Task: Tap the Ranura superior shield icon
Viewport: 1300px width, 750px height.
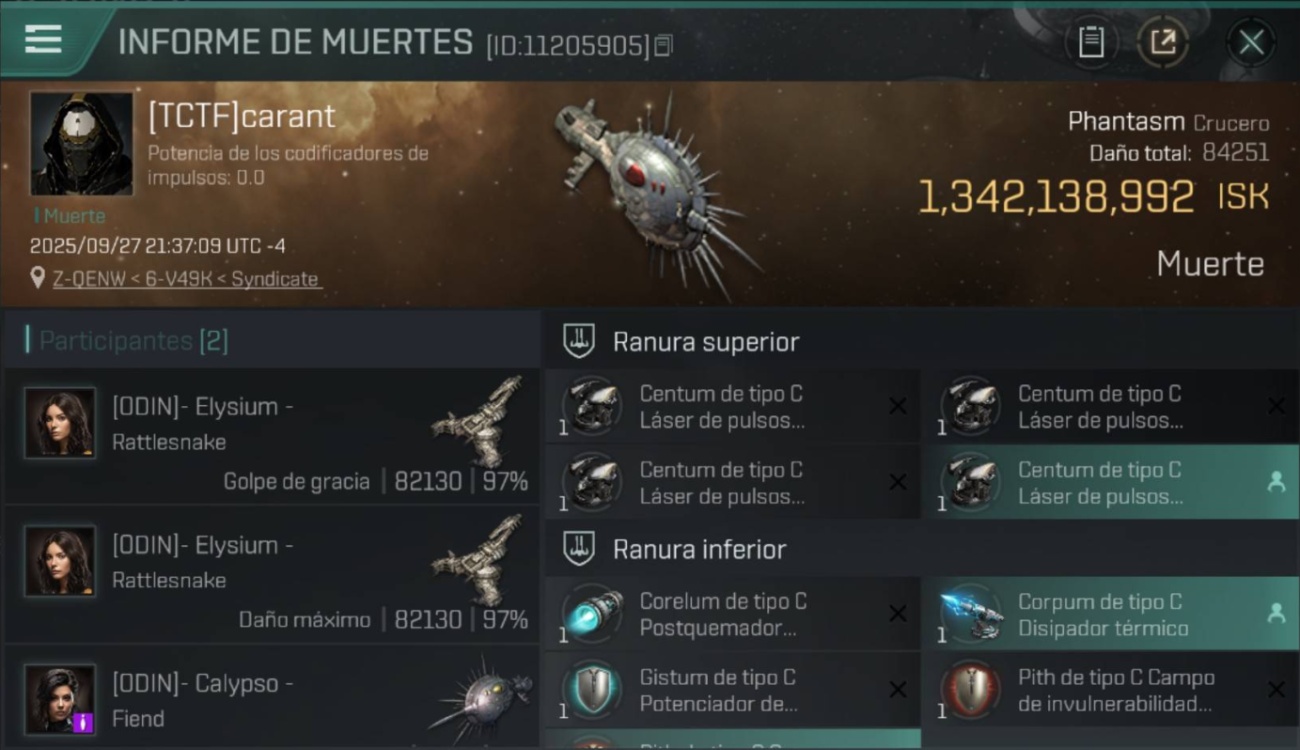Action: pyautogui.click(x=579, y=341)
